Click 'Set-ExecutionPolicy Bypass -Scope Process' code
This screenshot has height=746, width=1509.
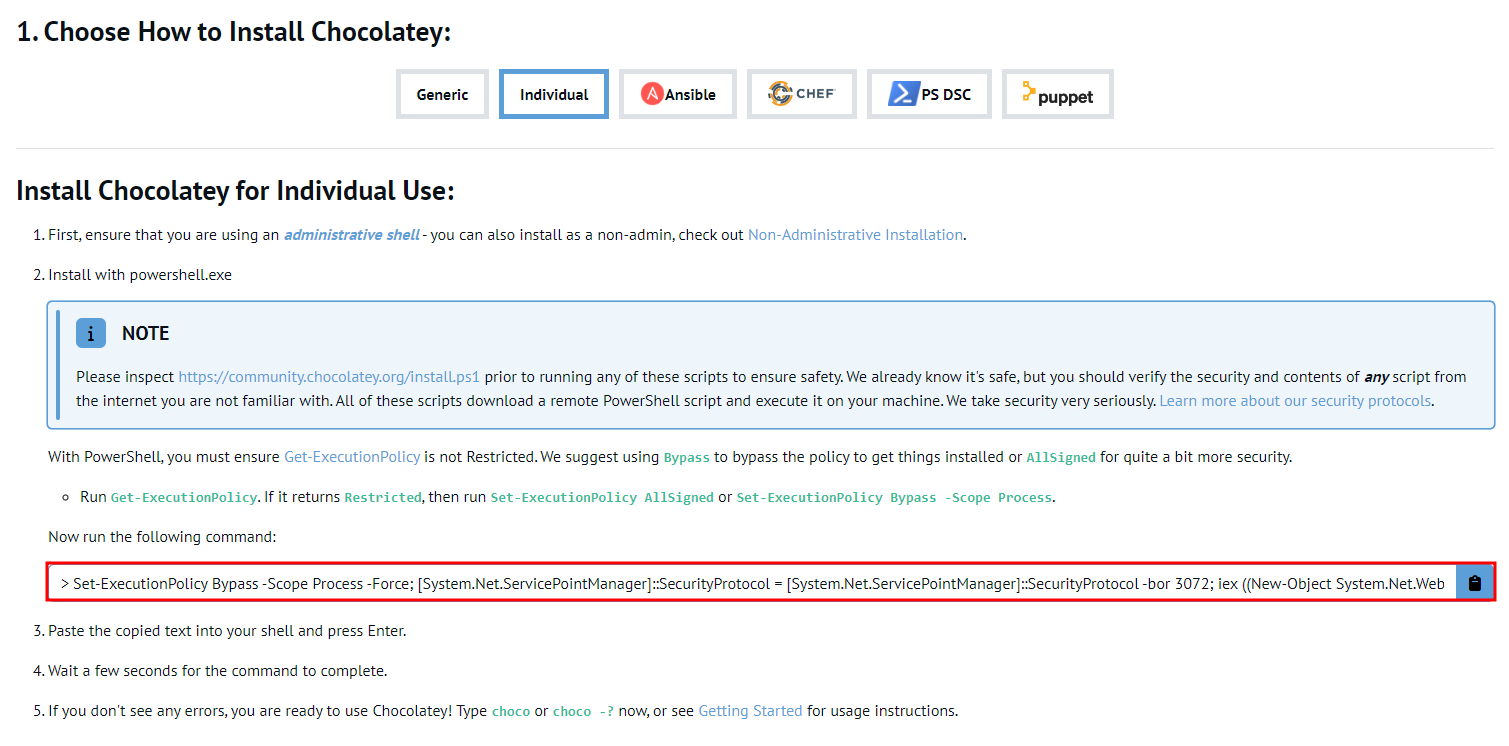pyautogui.click(x=894, y=497)
